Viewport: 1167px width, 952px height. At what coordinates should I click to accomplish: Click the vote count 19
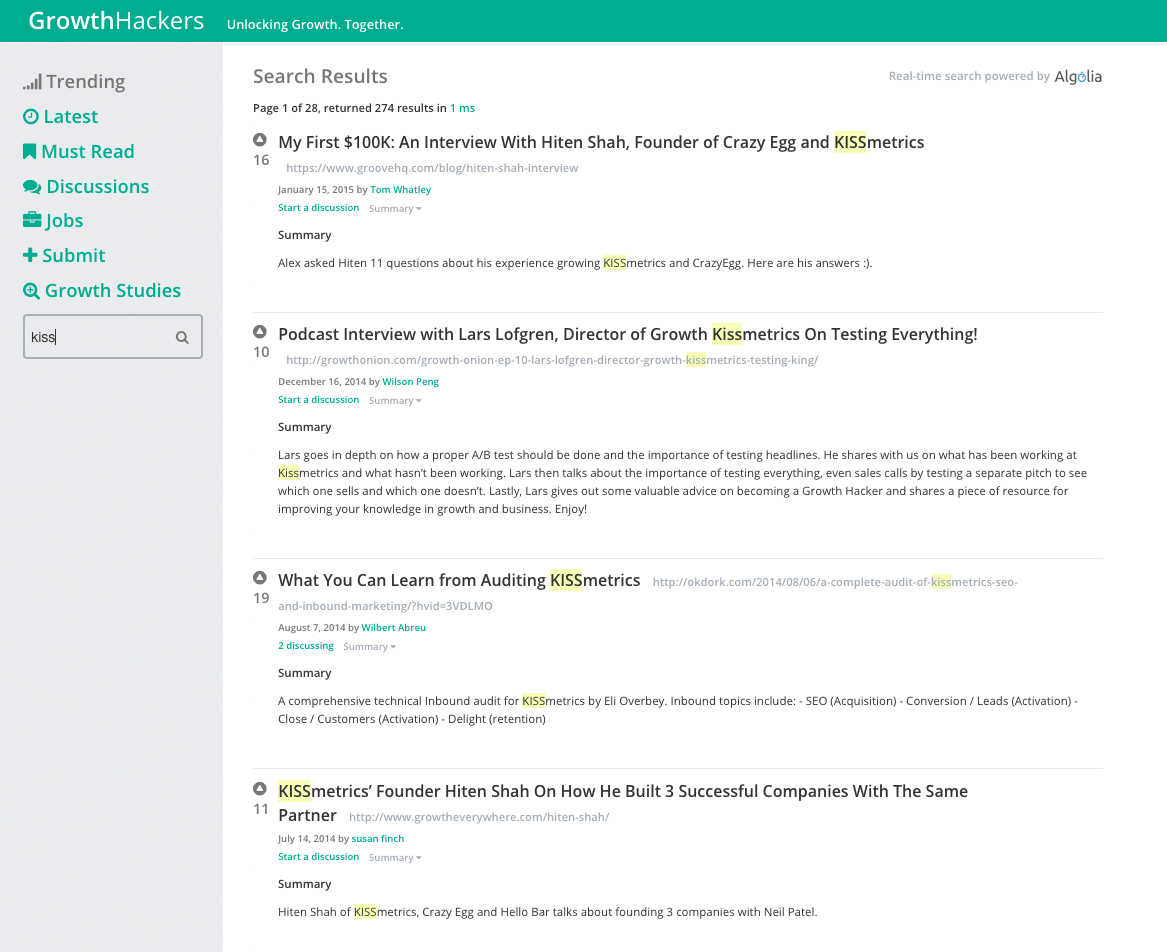(261, 598)
